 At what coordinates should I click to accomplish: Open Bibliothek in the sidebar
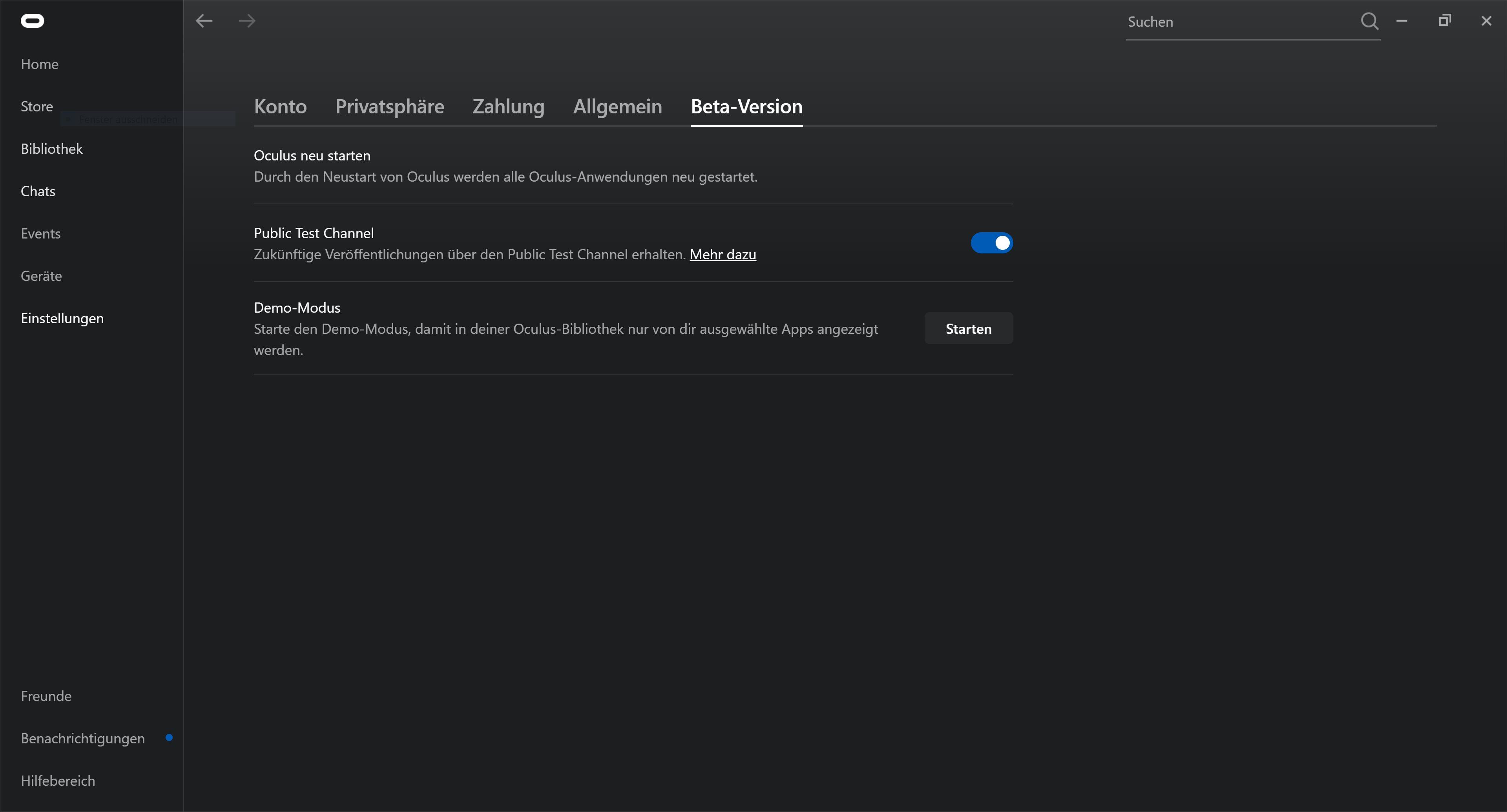51,149
